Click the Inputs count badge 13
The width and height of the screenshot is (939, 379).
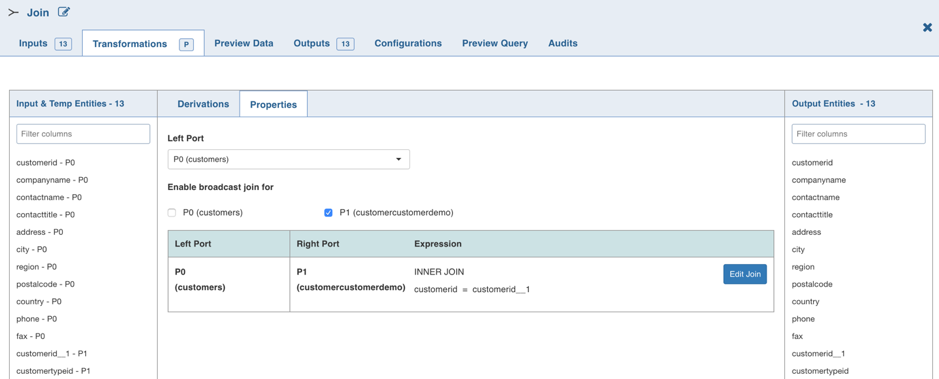[x=63, y=44]
